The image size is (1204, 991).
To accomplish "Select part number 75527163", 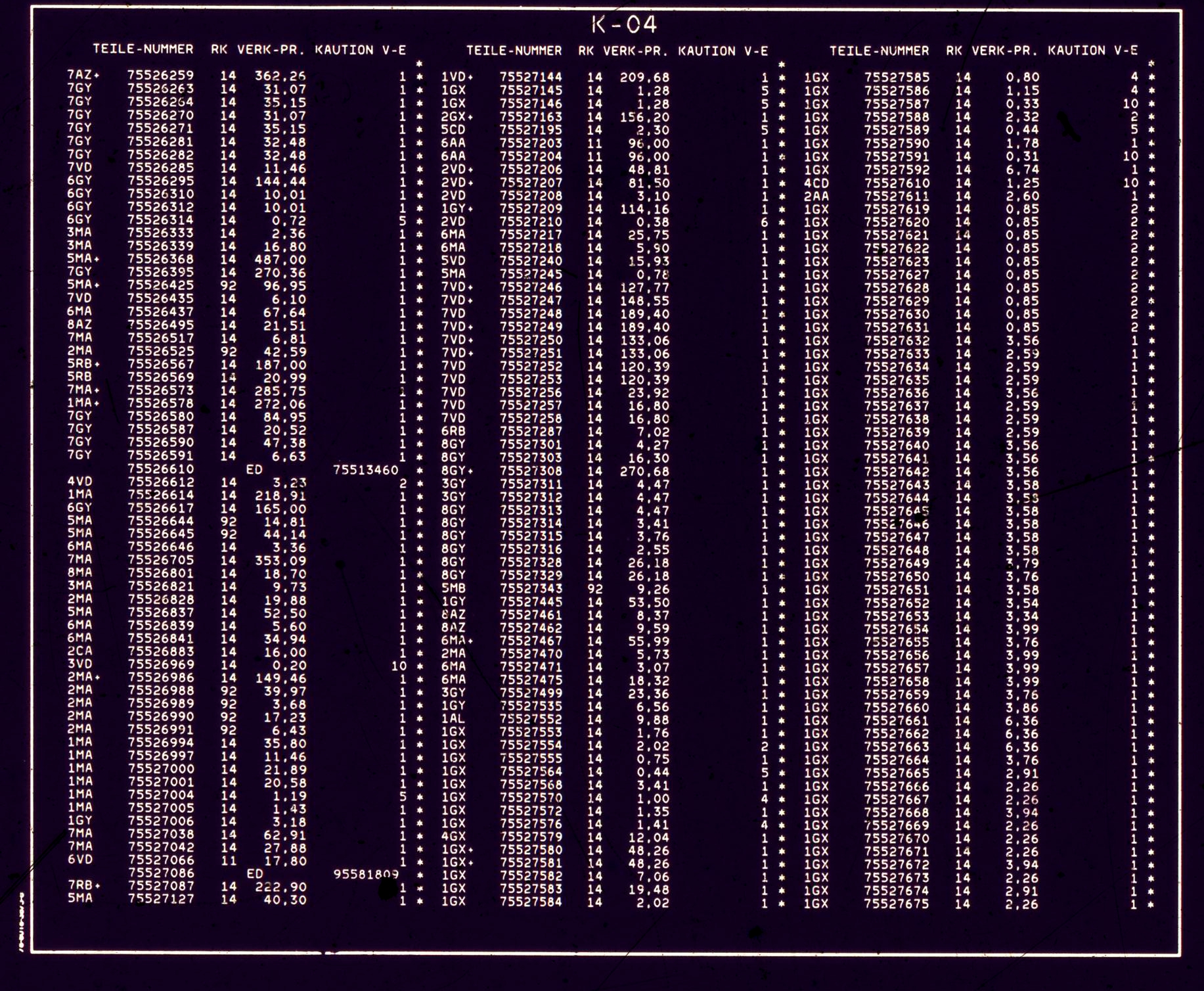I will [531, 117].
